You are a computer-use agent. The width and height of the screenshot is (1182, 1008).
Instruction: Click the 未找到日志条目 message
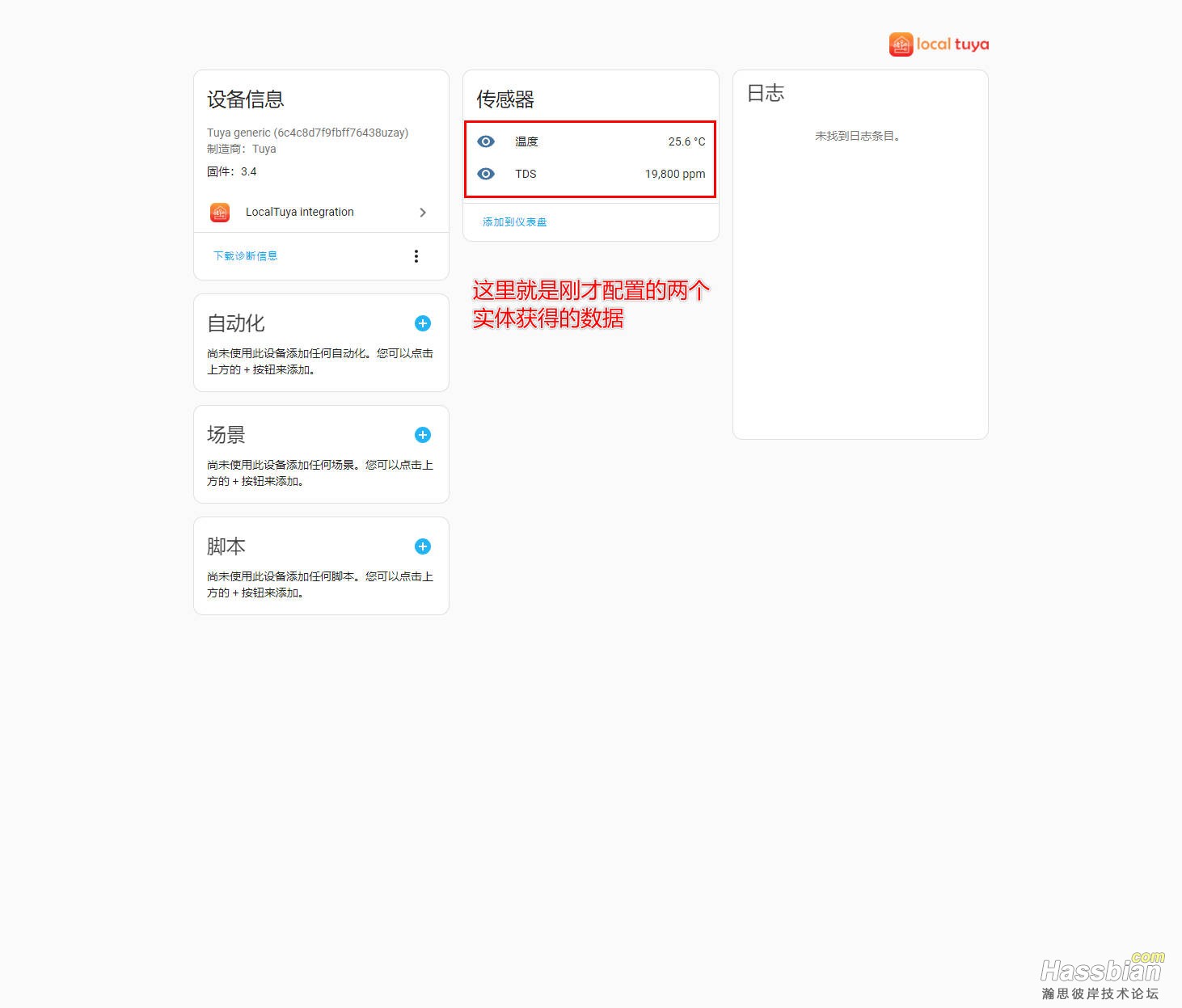click(858, 136)
